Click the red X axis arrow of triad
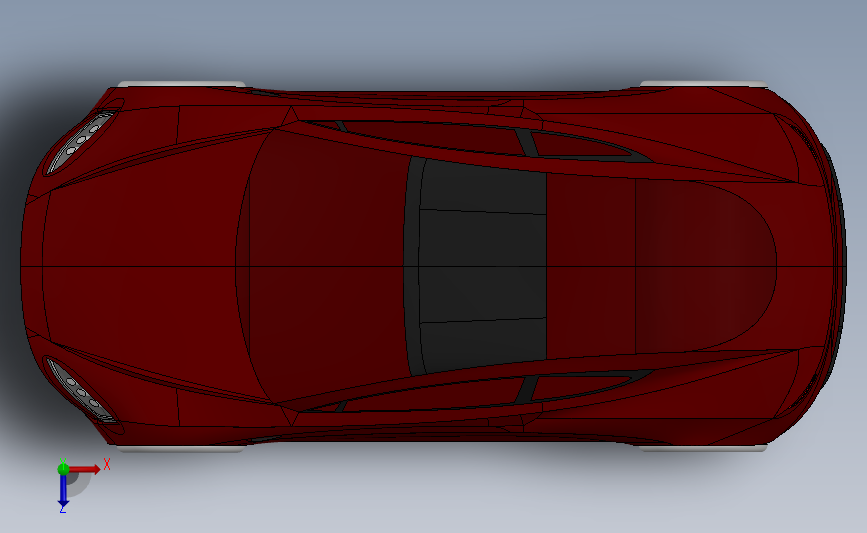The width and height of the screenshot is (867, 533). [84, 469]
